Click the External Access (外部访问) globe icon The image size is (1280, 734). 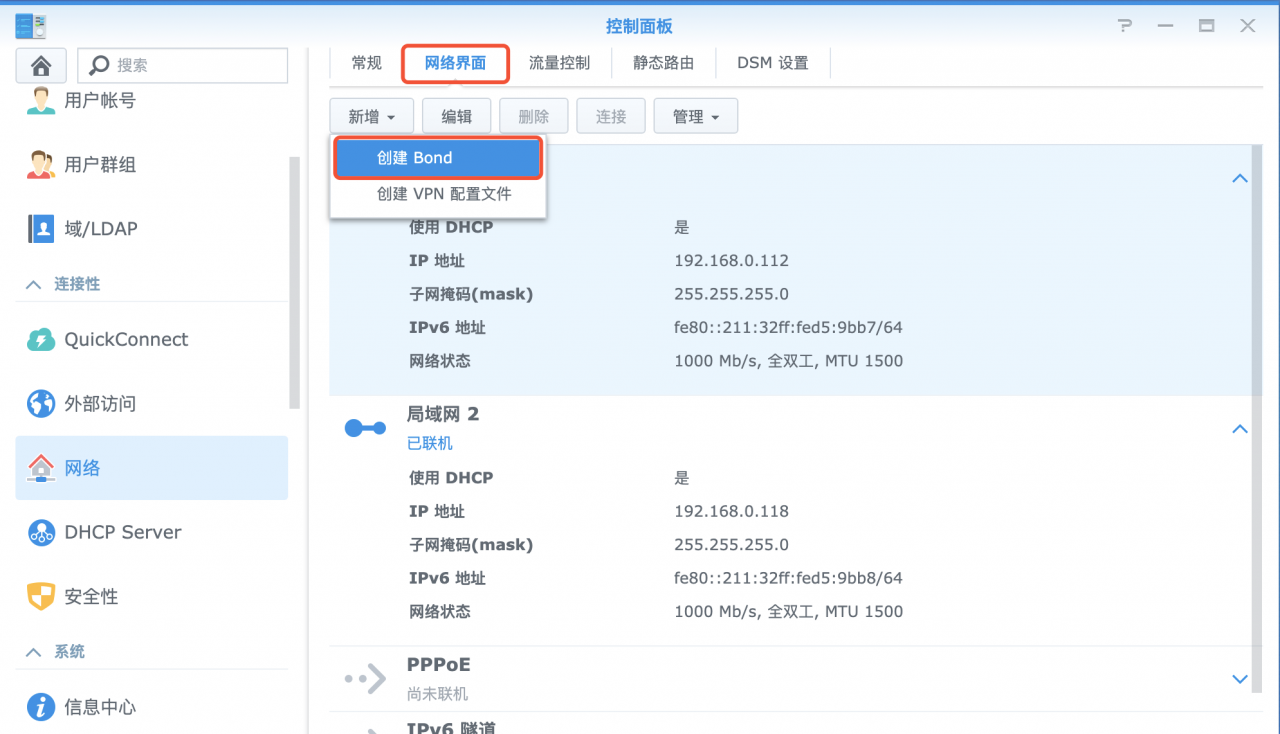pos(41,404)
